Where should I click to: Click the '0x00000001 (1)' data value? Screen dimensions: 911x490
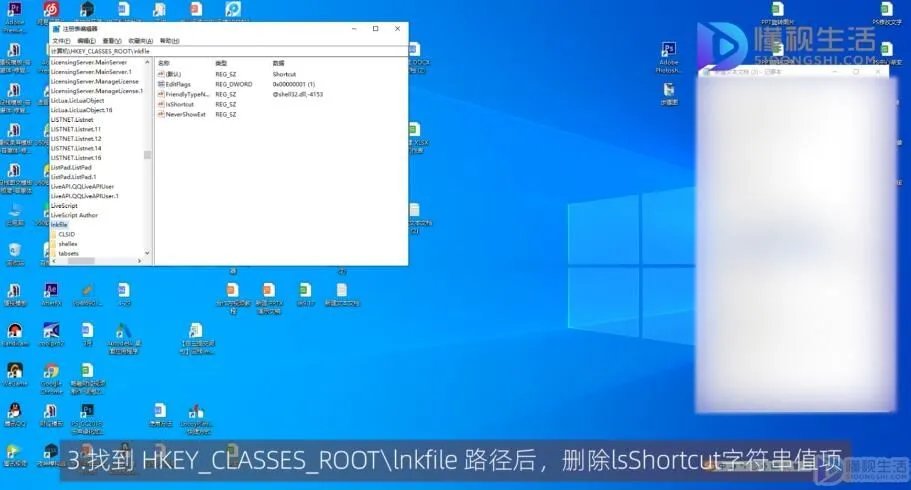pyautogui.click(x=294, y=84)
